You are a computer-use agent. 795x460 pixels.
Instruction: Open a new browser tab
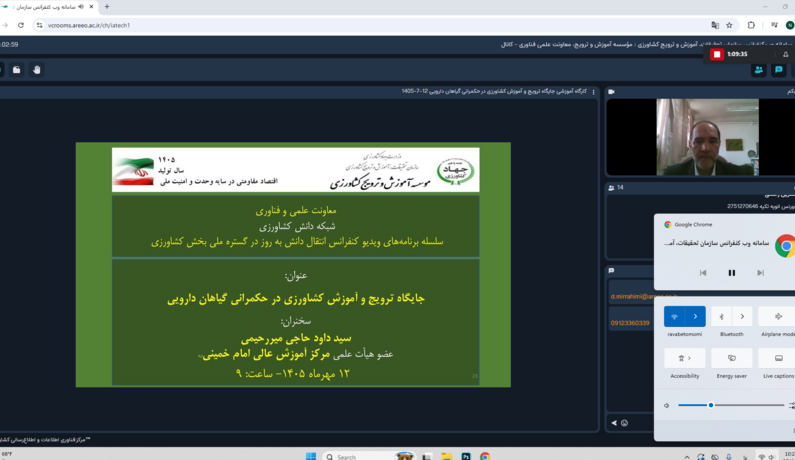[x=107, y=7]
